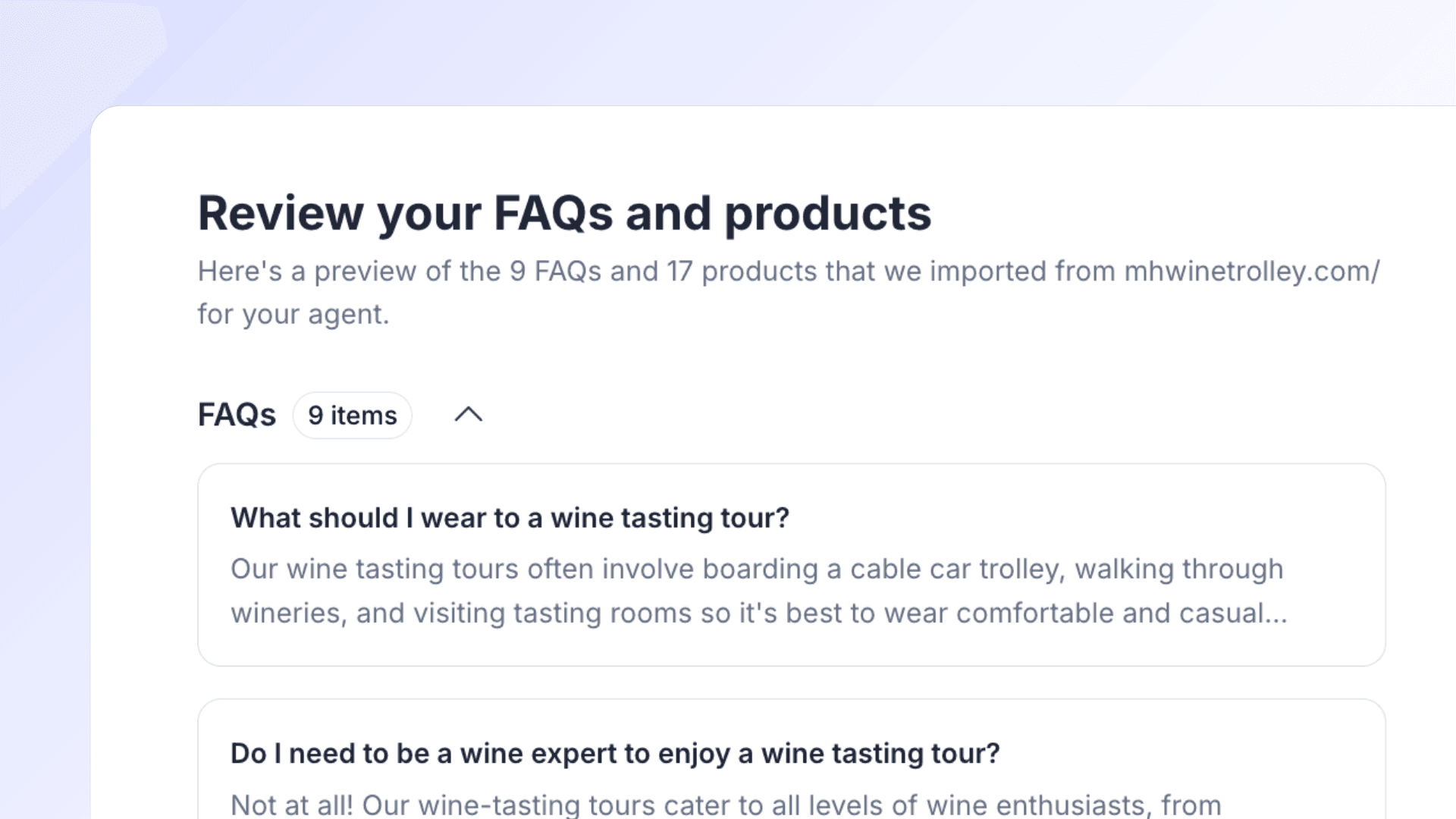1456x819 pixels.
Task: Click the "Review your FAQs and products" heading
Action: click(x=564, y=213)
